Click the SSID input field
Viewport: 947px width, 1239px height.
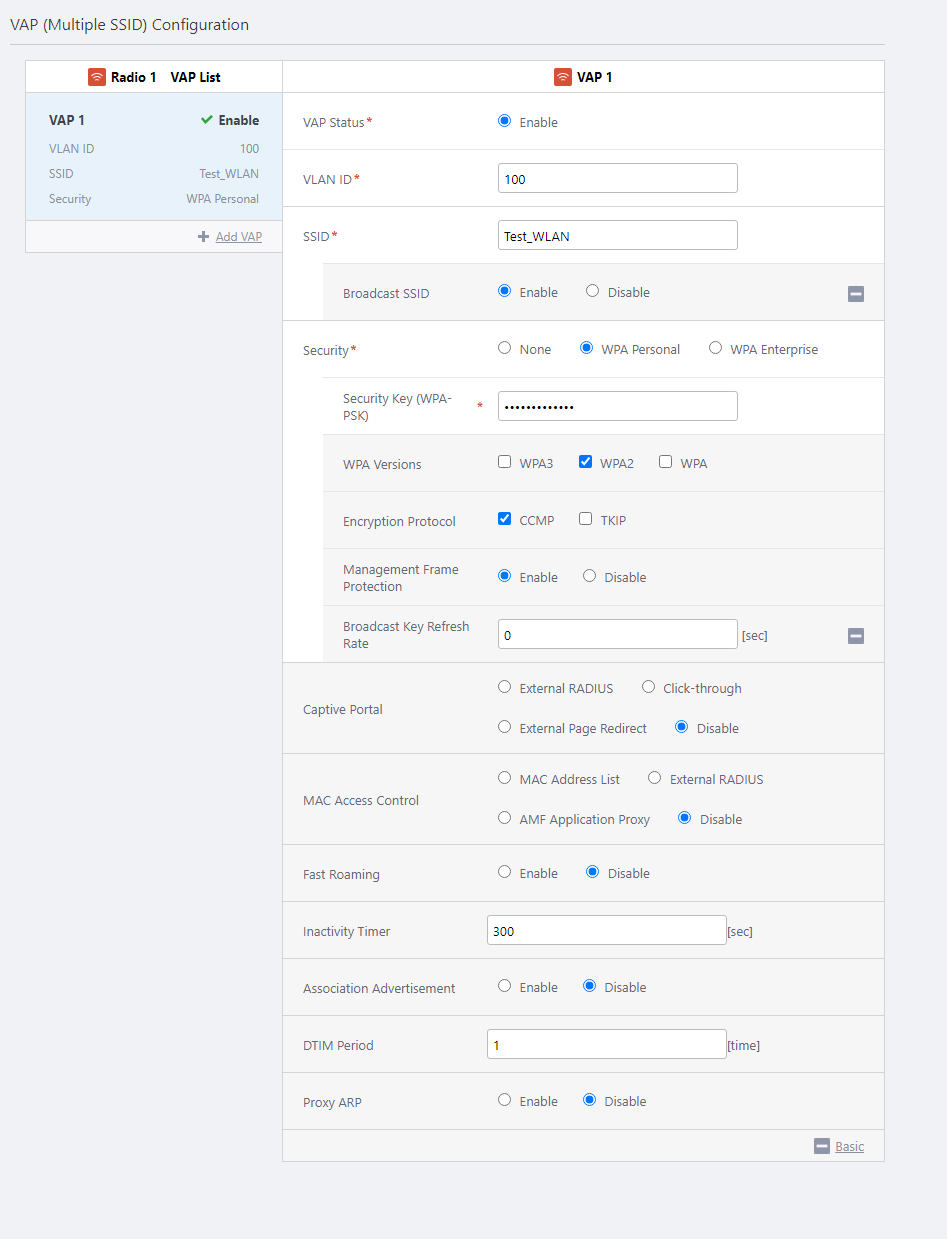tap(617, 235)
